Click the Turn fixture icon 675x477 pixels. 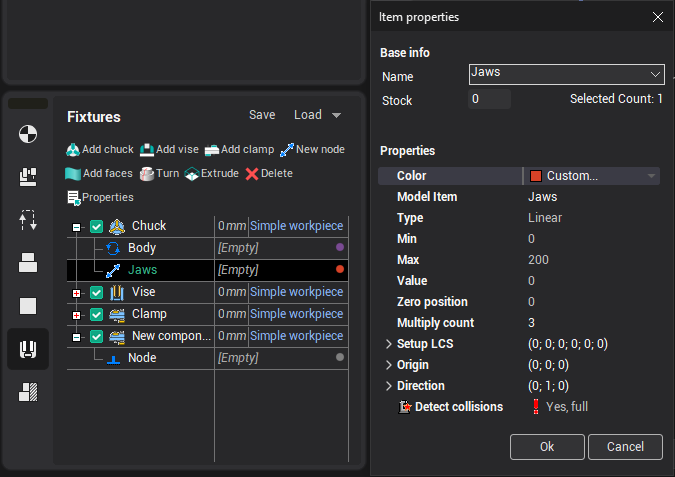click(147, 174)
